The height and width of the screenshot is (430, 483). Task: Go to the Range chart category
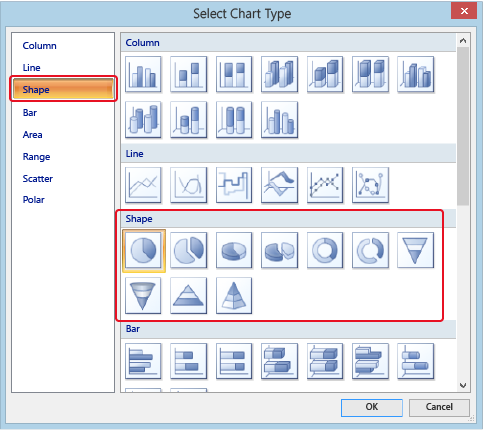(x=36, y=157)
